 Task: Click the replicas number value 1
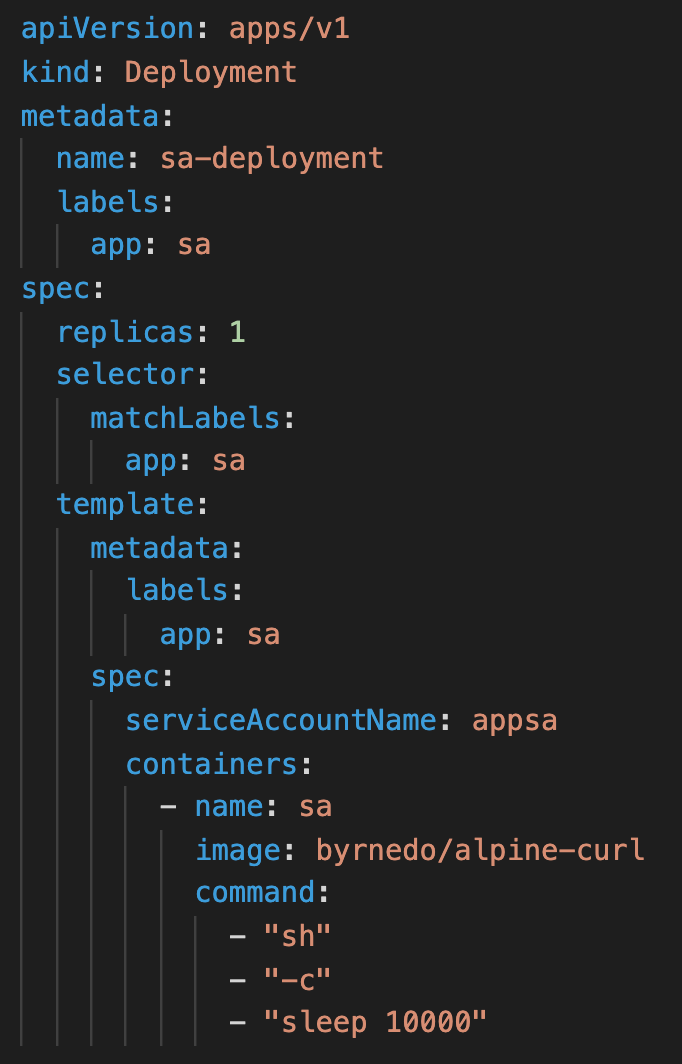click(x=237, y=331)
